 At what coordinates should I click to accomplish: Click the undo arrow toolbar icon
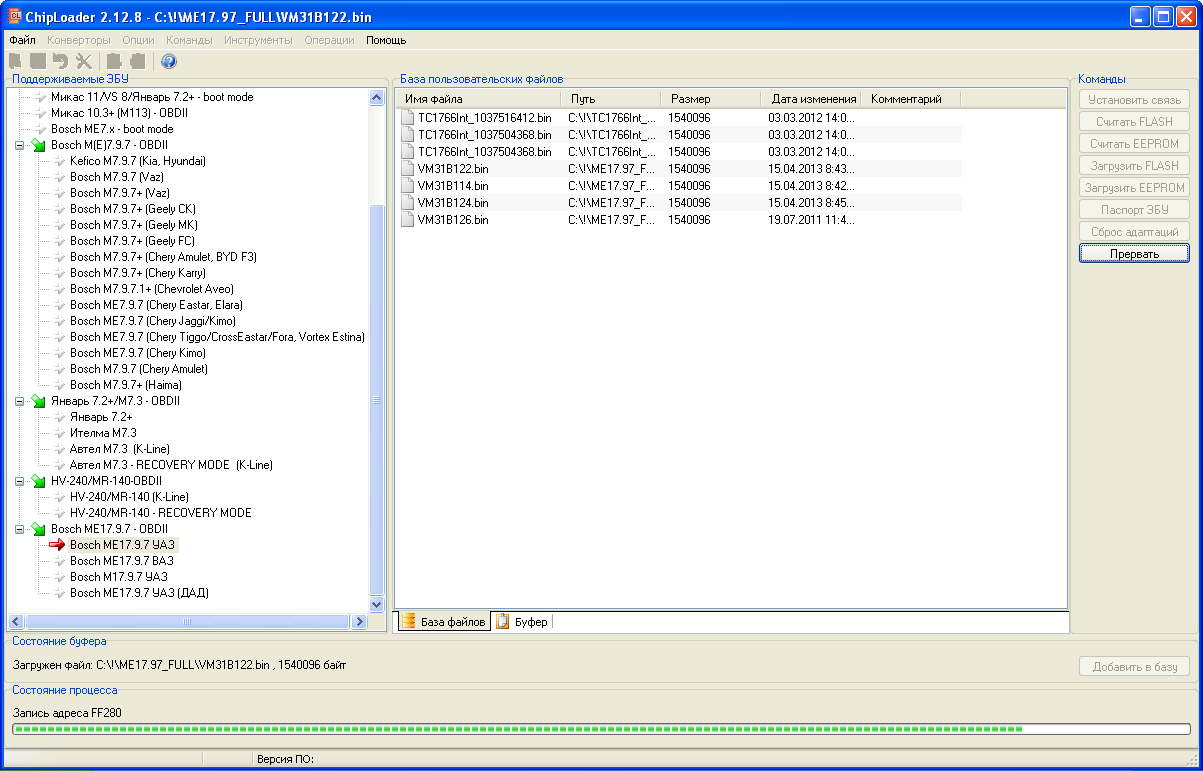pyautogui.click(x=60, y=61)
